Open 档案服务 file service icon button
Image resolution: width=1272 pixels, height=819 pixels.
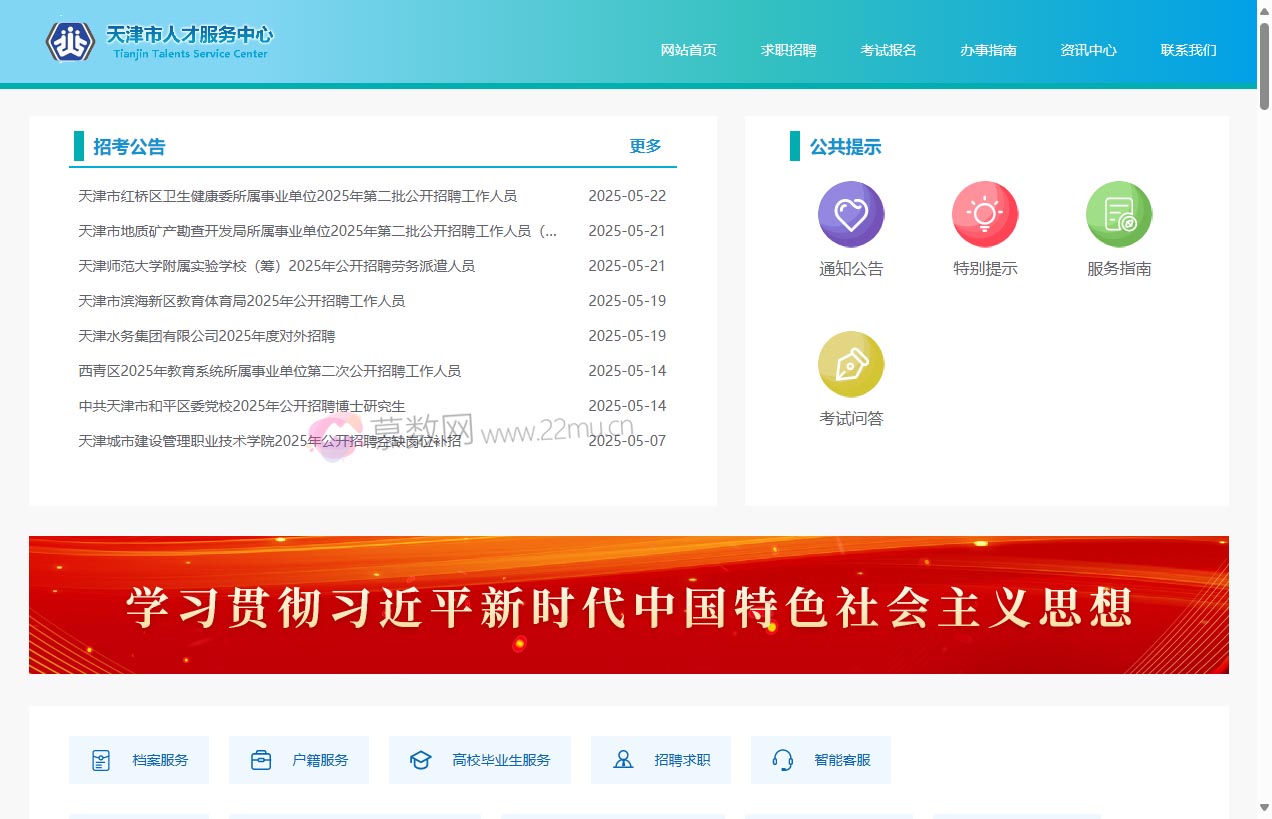tap(139, 760)
